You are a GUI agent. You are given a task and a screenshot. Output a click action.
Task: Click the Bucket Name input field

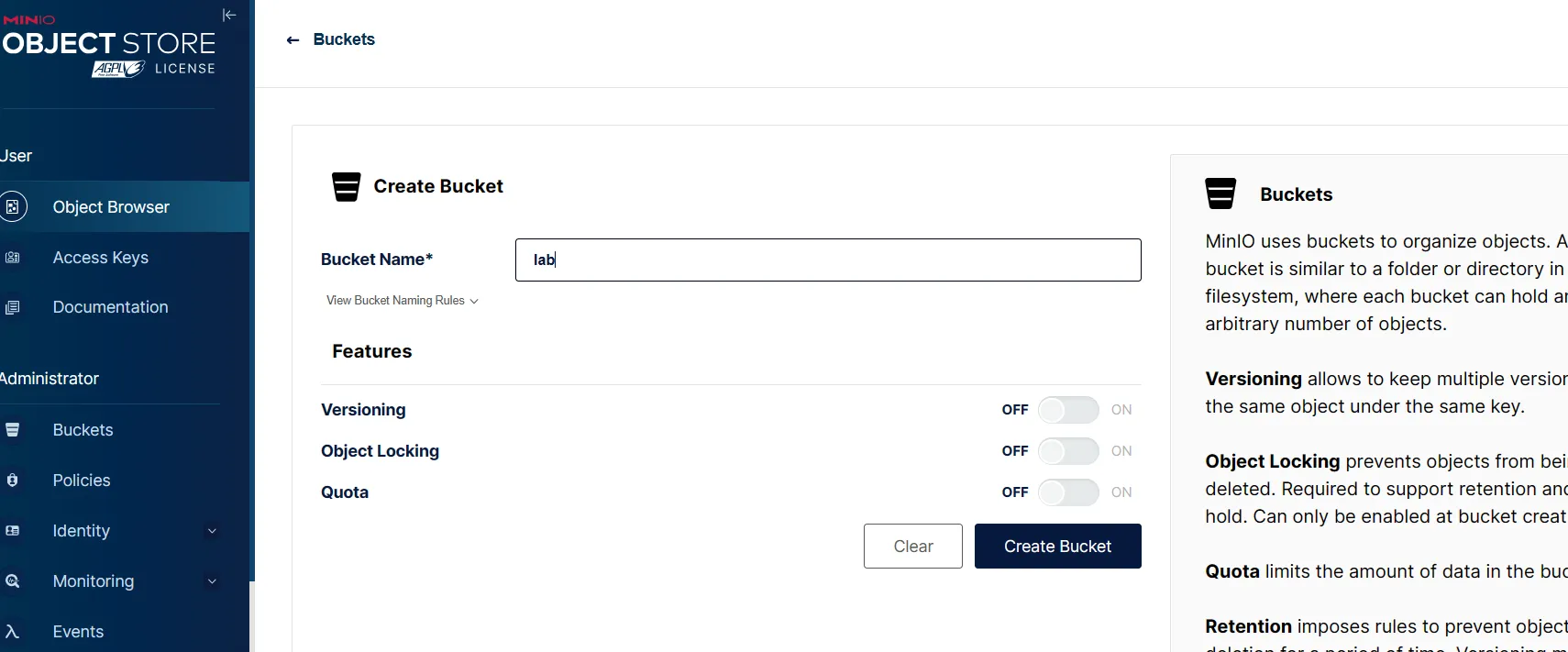point(828,260)
